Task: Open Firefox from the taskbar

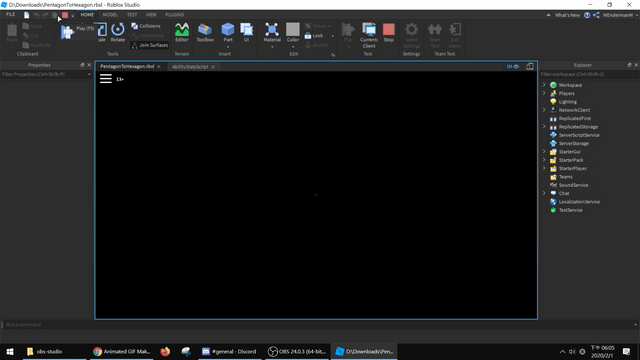Action: [x=165, y=351]
